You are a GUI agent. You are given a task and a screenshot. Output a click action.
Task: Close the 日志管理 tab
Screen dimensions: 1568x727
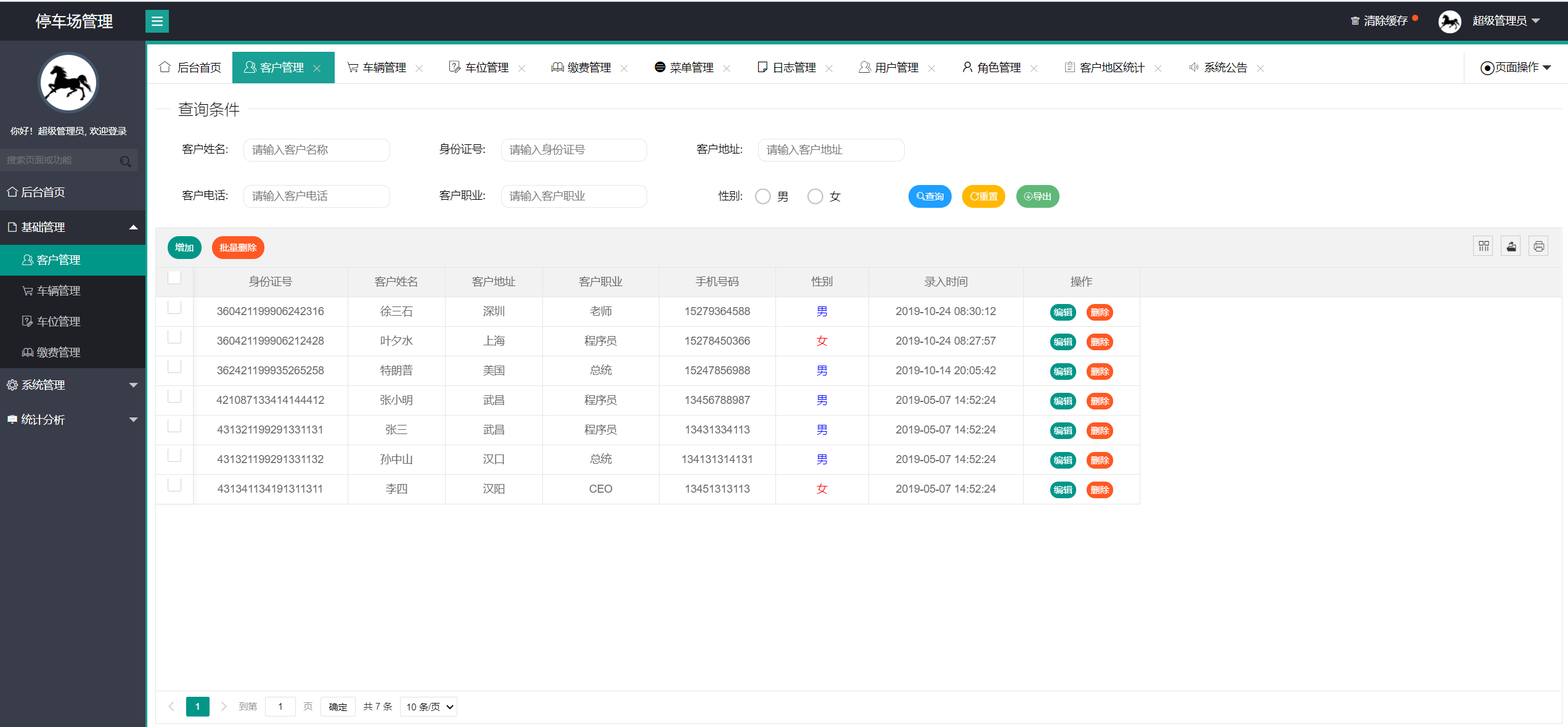pyautogui.click(x=829, y=68)
